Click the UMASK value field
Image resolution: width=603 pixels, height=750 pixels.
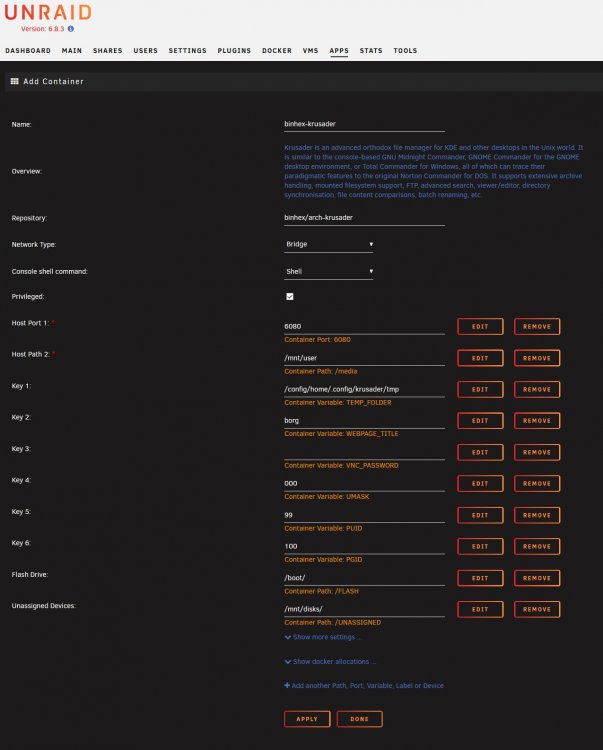click(364, 484)
